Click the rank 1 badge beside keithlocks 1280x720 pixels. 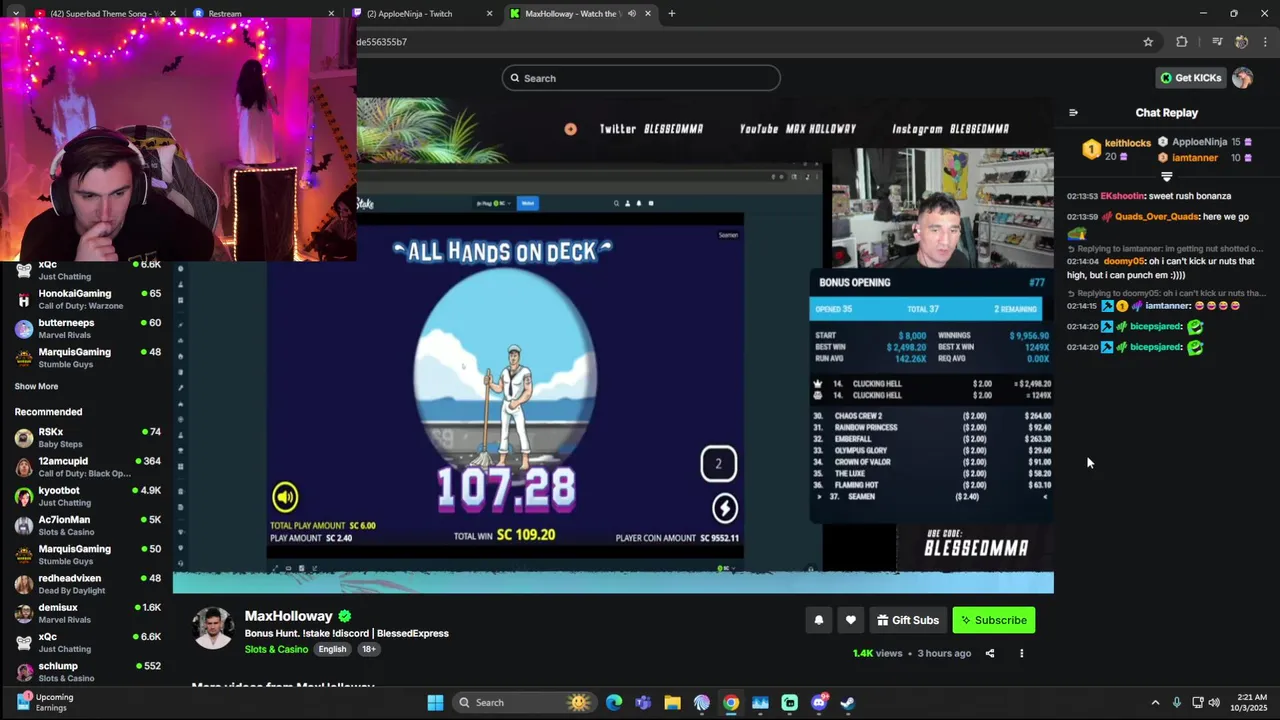1091,150
